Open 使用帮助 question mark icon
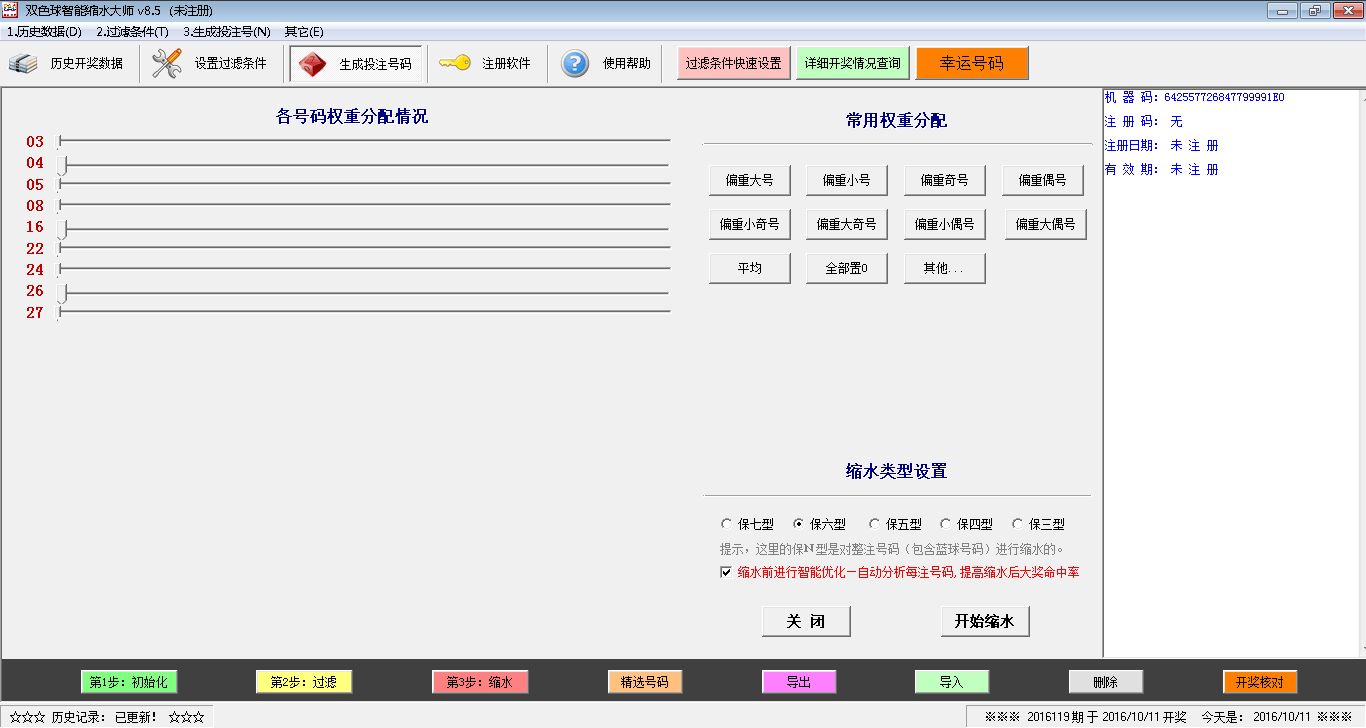This screenshot has width=1366, height=728. coord(575,64)
